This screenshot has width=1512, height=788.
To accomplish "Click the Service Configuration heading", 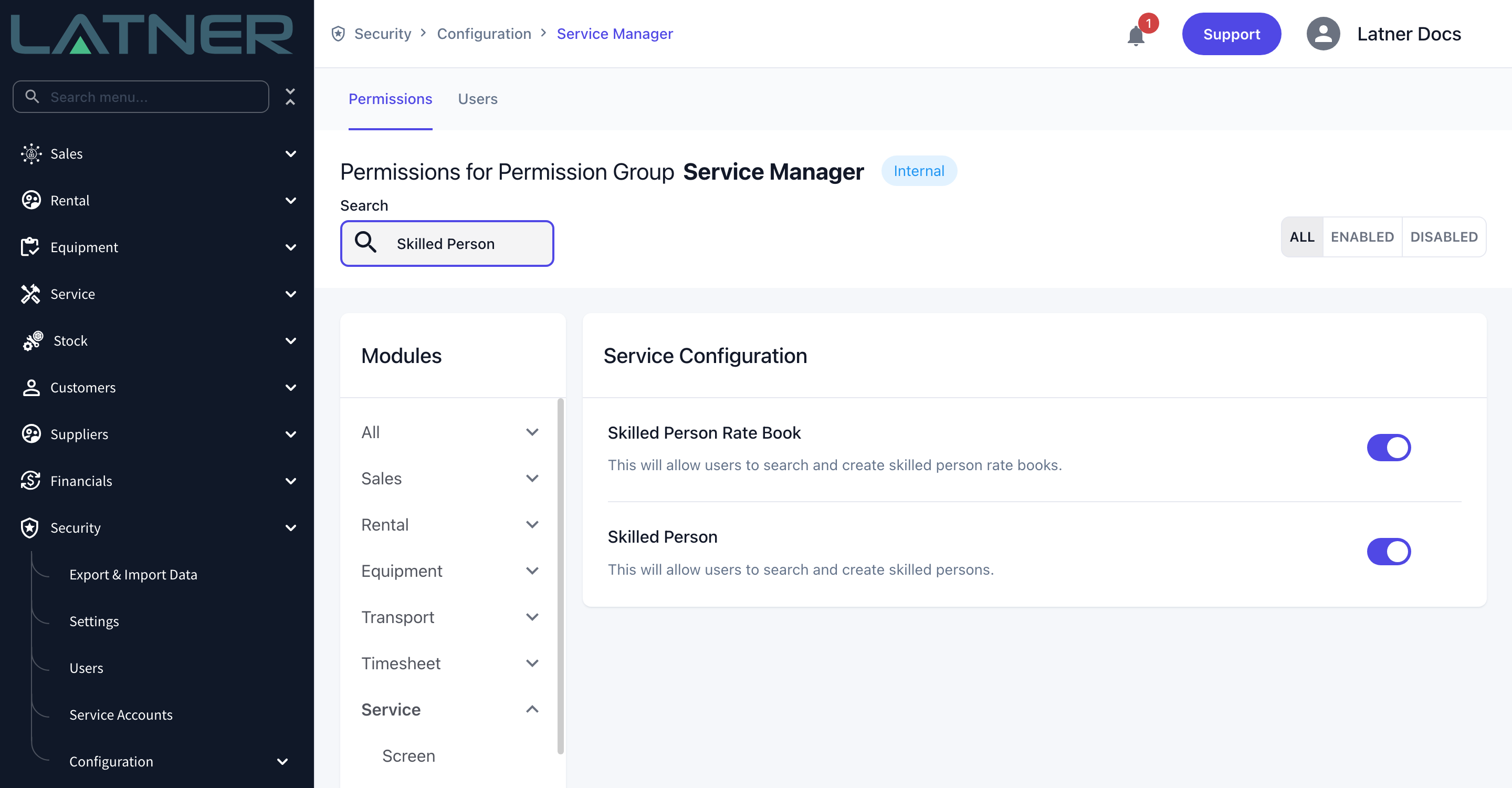I will click(x=705, y=356).
